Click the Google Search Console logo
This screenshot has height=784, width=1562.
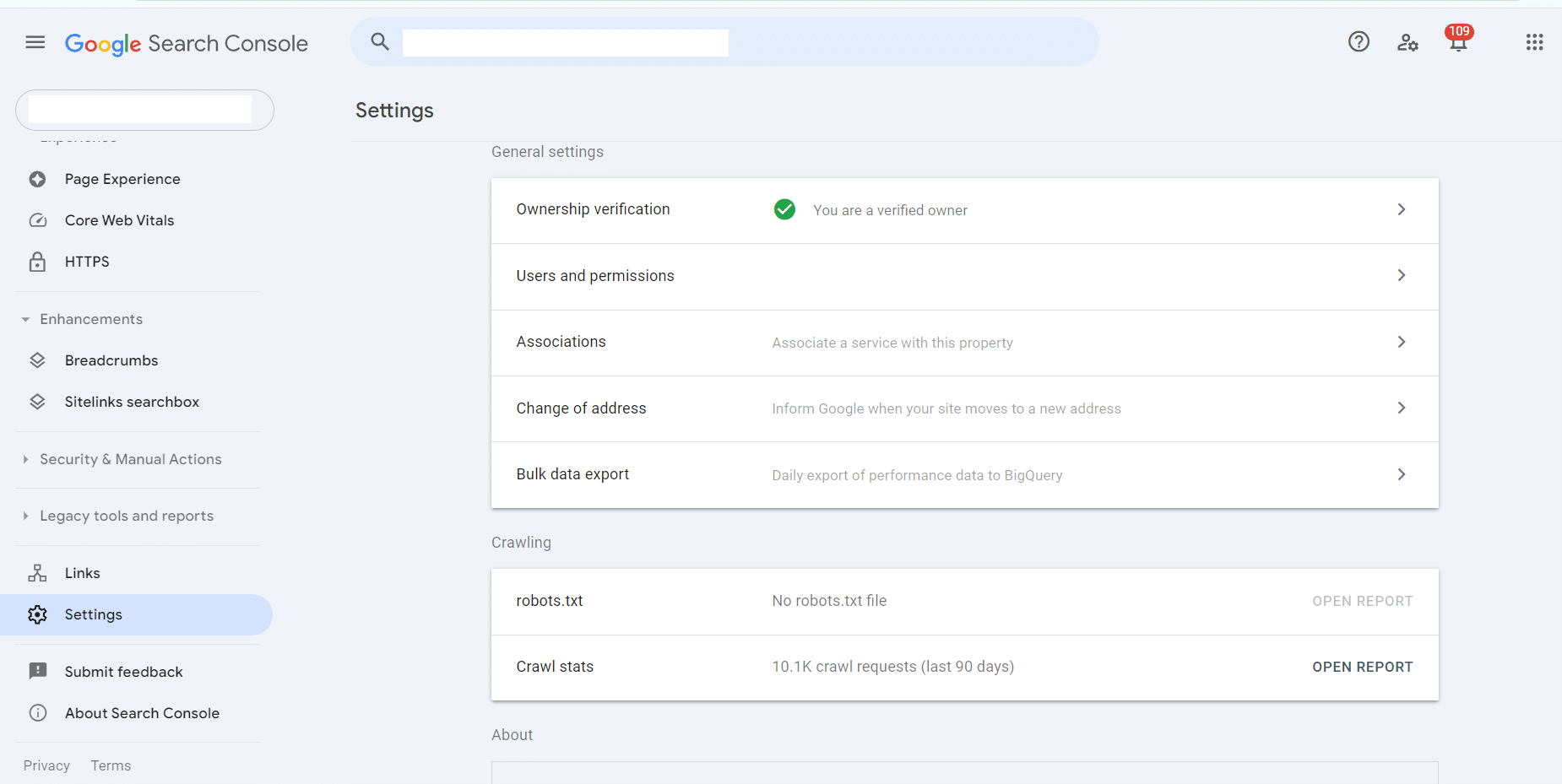click(187, 43)
